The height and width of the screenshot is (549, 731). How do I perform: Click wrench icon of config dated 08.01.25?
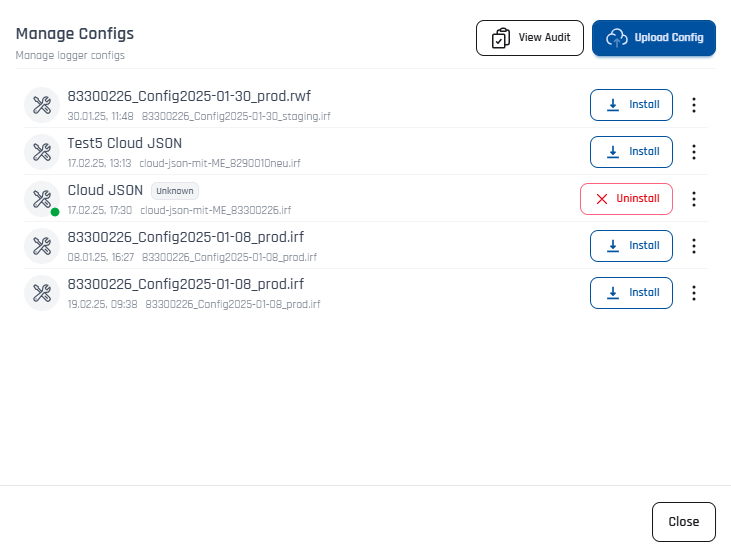point(42,245)
